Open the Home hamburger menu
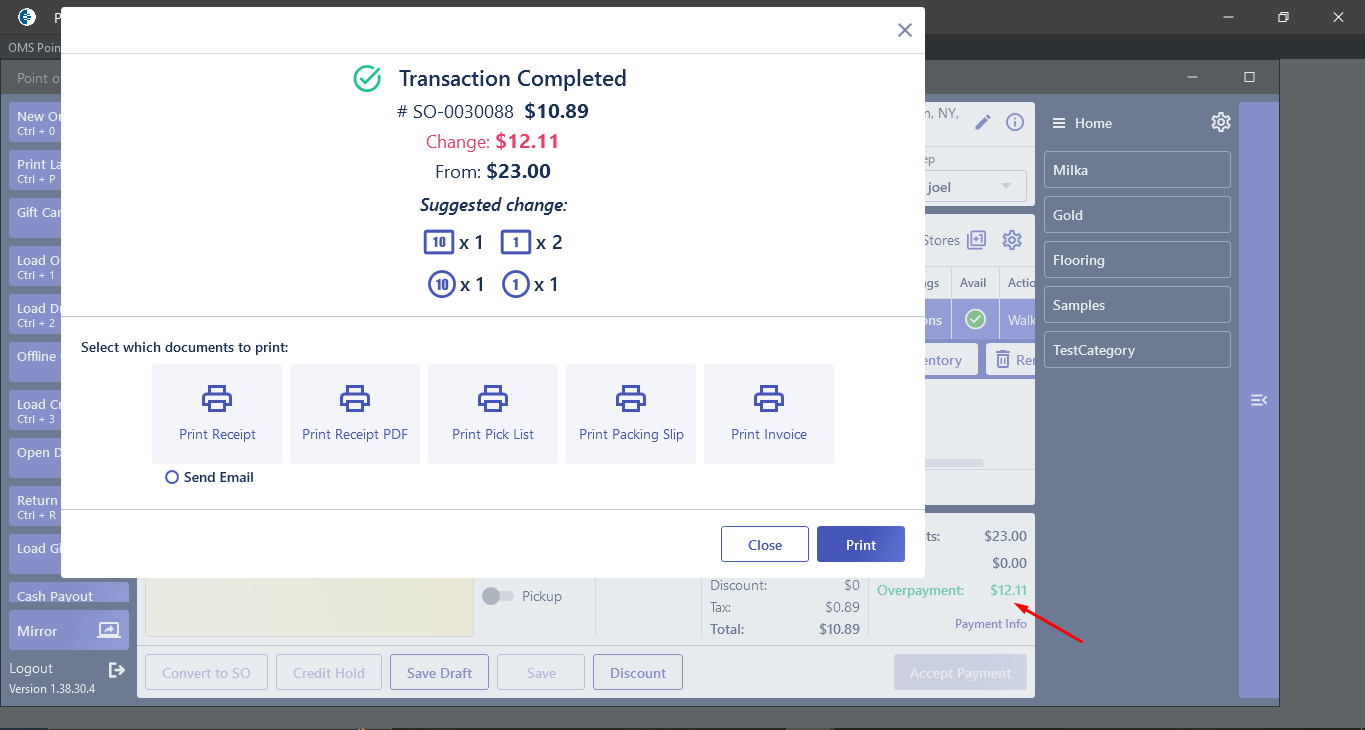The image size is (1365, 730). point(1058,123)
